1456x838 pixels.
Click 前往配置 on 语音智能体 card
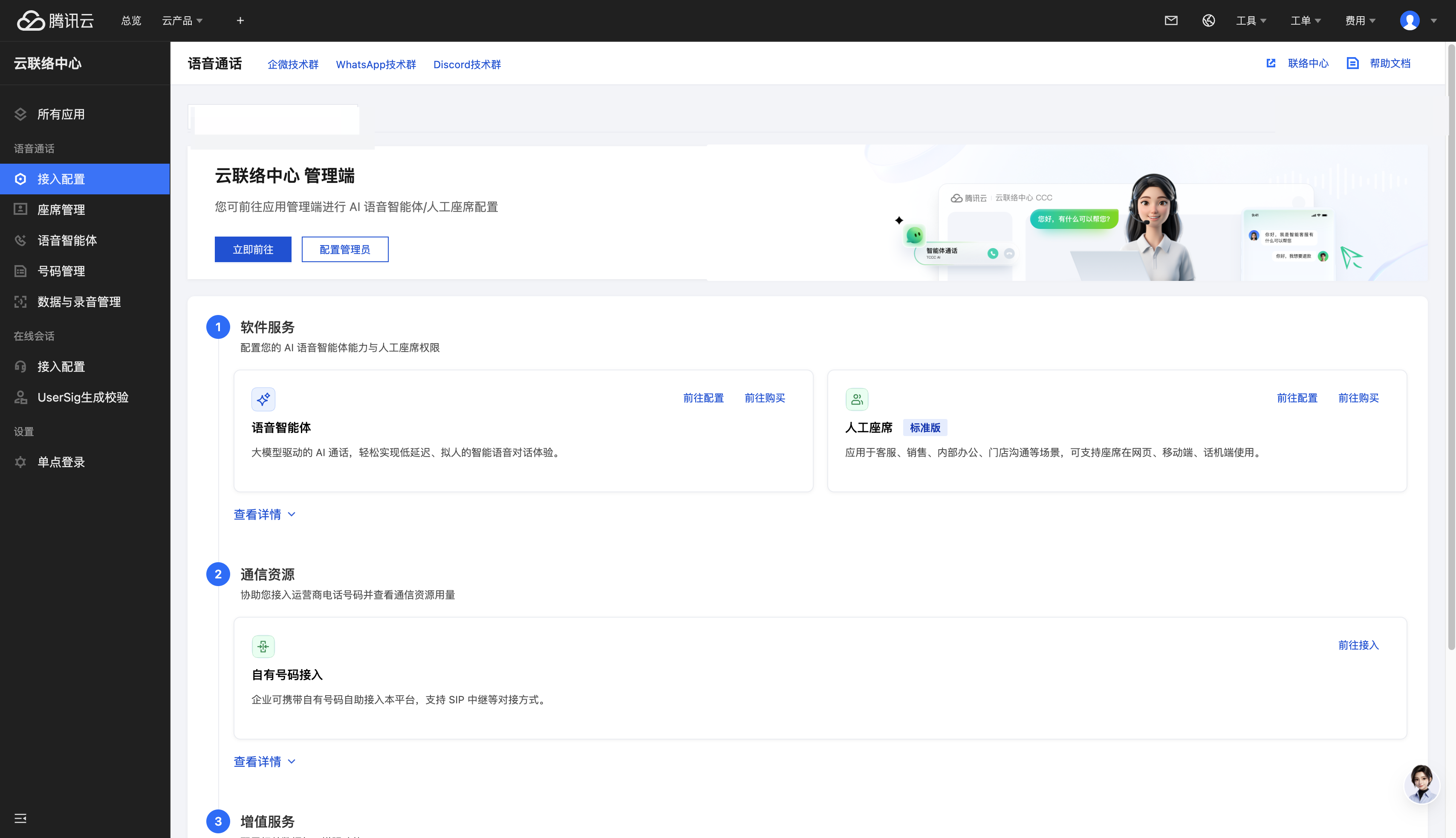(703, 398)
